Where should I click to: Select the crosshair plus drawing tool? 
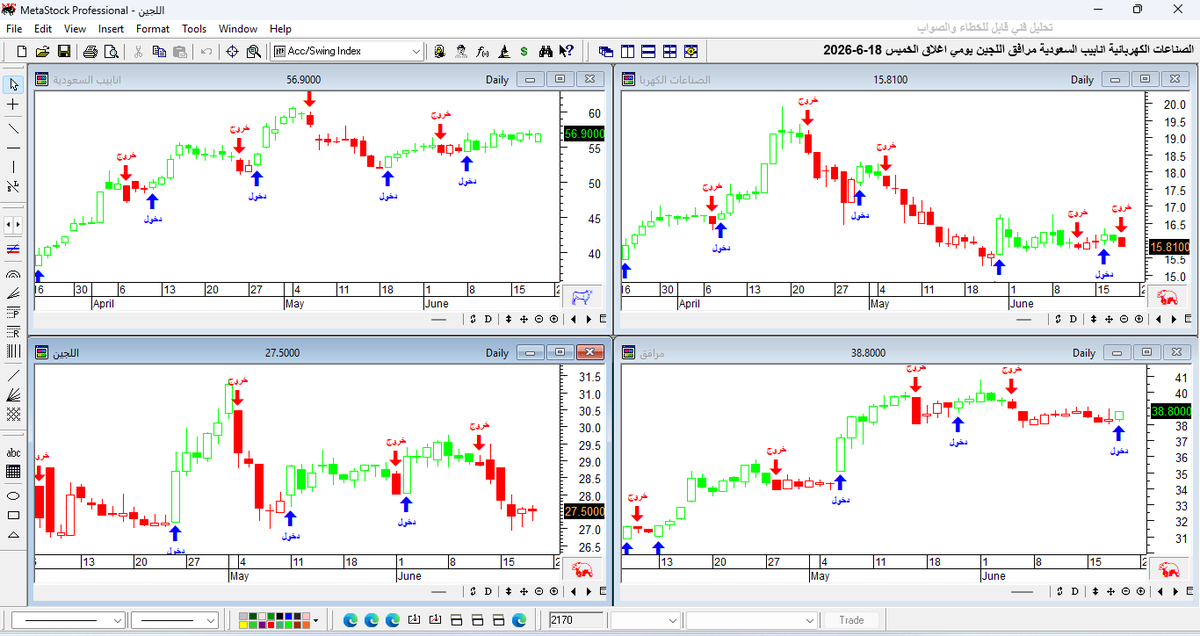(14, 104)
